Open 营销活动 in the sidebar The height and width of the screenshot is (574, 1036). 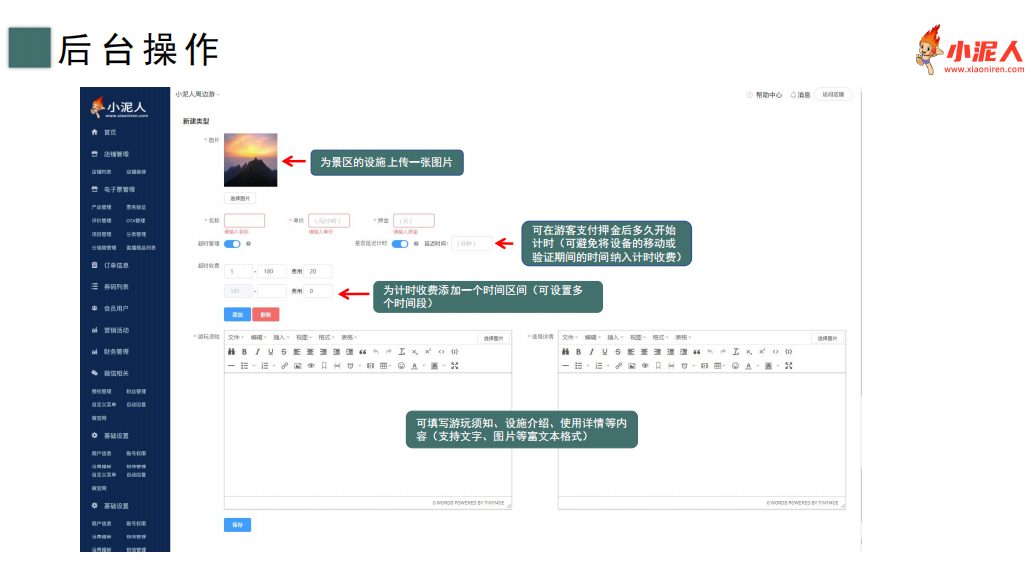(x=116, y=330)
